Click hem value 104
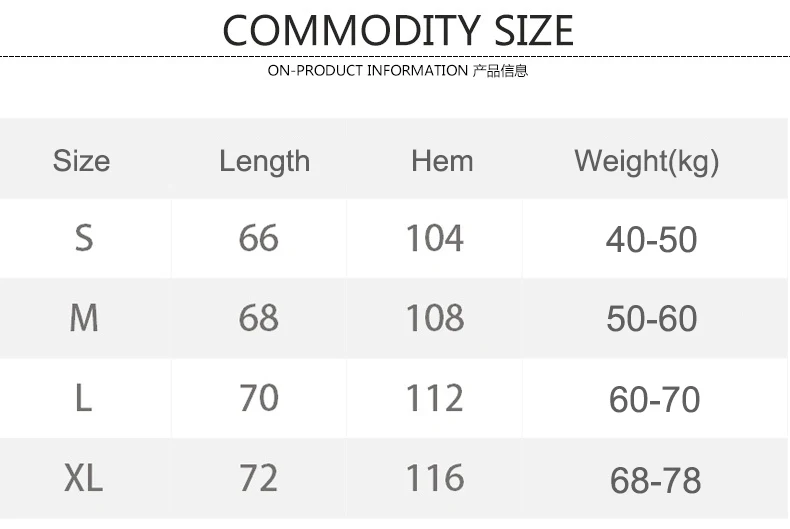Image resolution: width=790 pixels, height=529 pixels. pos(435,238)
